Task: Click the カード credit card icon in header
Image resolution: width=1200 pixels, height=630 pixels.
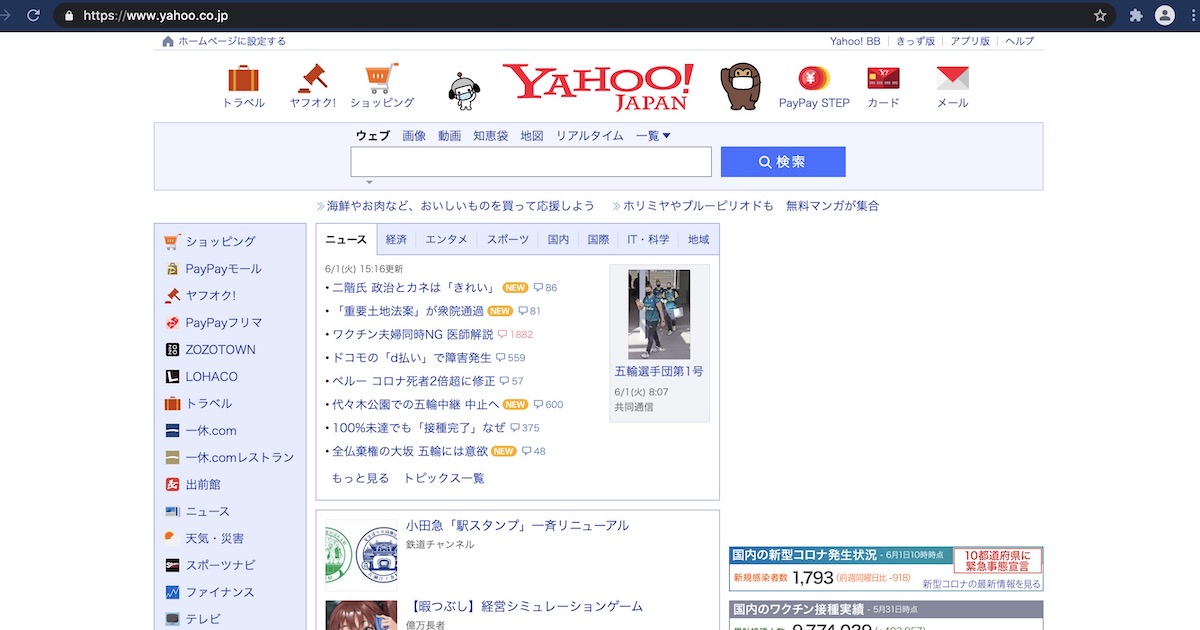Action: pos(883,78)
